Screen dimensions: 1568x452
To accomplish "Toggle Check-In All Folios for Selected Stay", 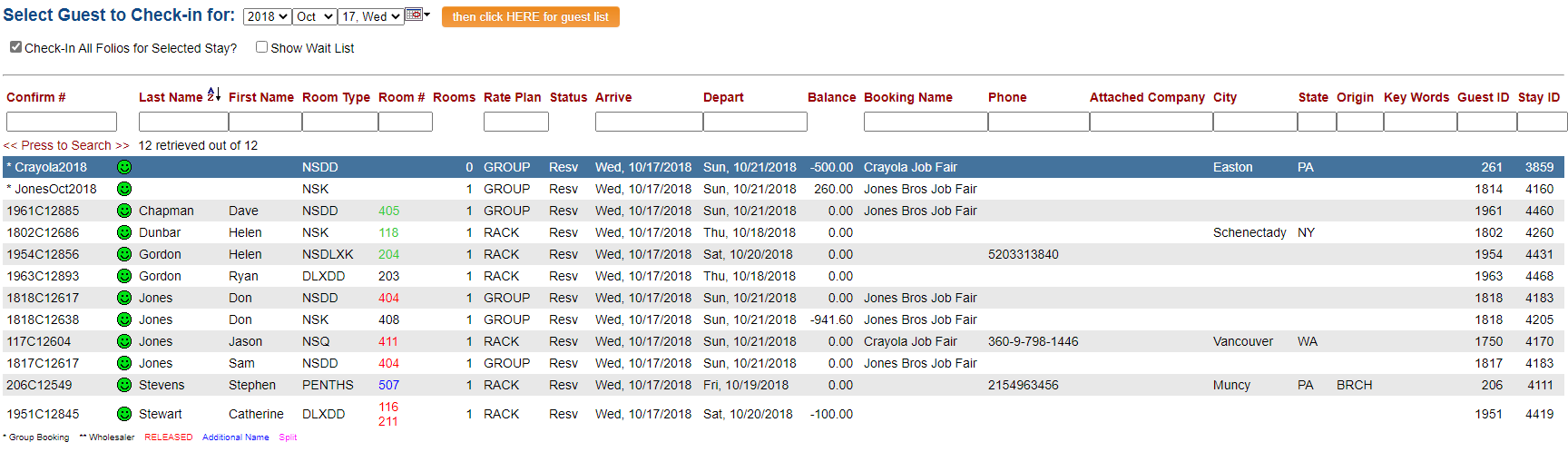I will pyautogui.click(x=15, y=47).
